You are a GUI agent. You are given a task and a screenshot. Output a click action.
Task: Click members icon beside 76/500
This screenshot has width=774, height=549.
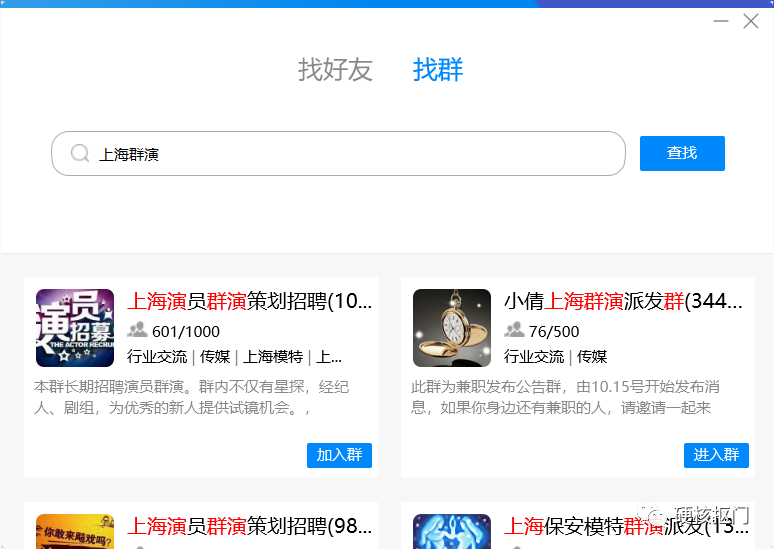pyautogui.click(x=514, y=330)
